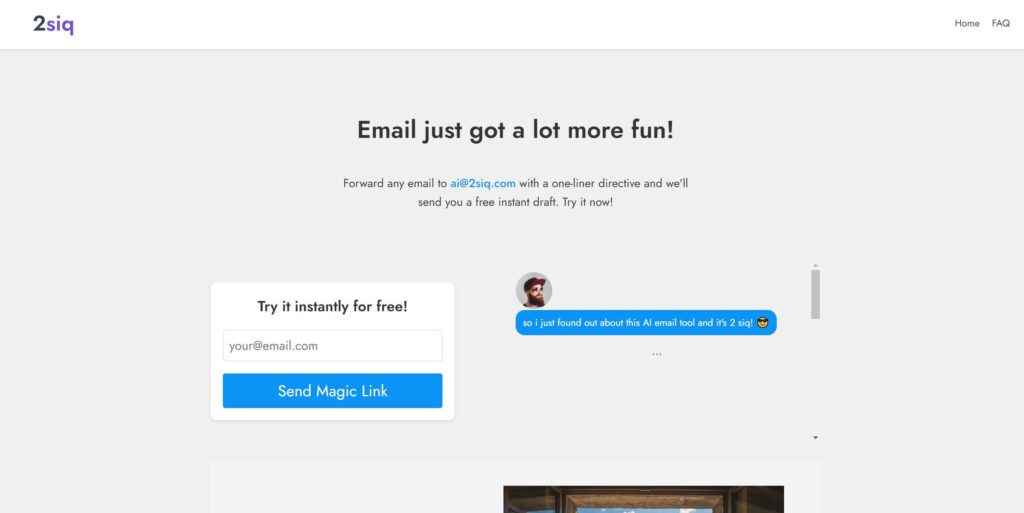The width and height of the screenshot is (1024, 513).
Task: Click the scrollbar track below the thumb
Action: tap(815, 380)
